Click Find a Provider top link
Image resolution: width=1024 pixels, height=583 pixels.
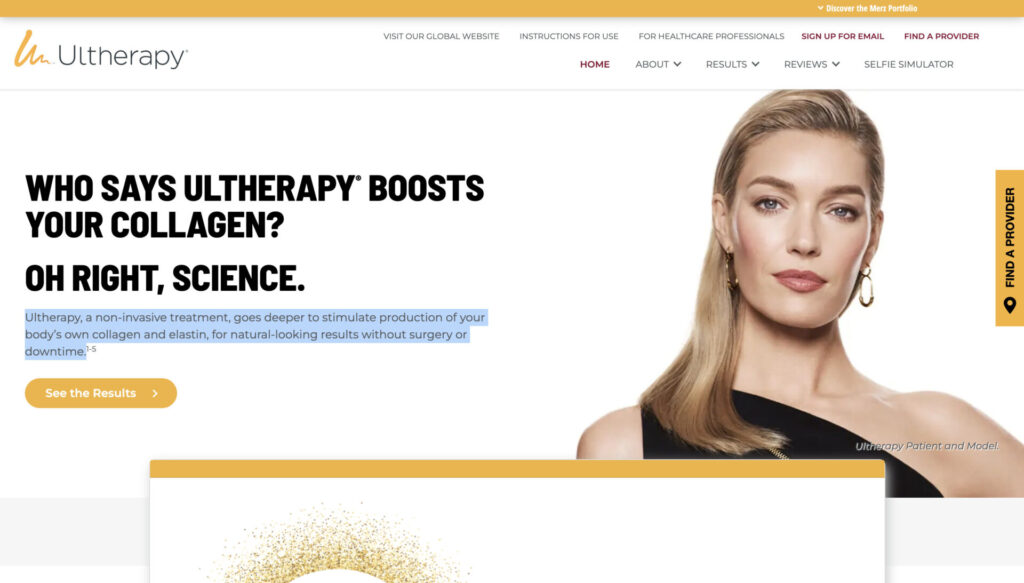[941, 36]
